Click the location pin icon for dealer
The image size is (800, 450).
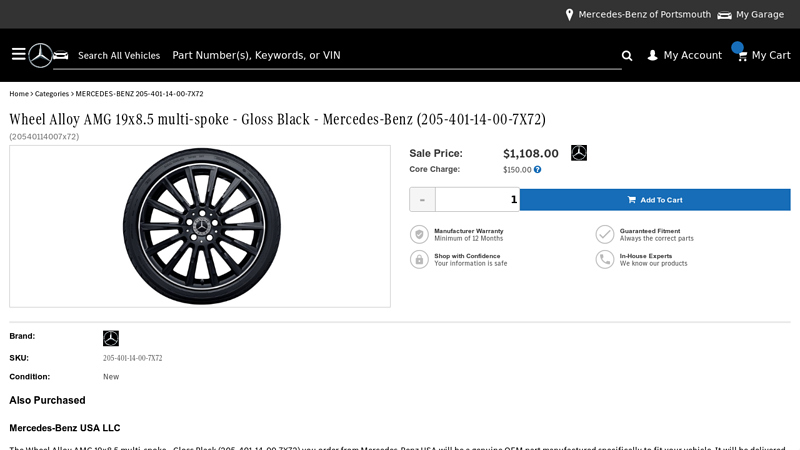[569, 15]
